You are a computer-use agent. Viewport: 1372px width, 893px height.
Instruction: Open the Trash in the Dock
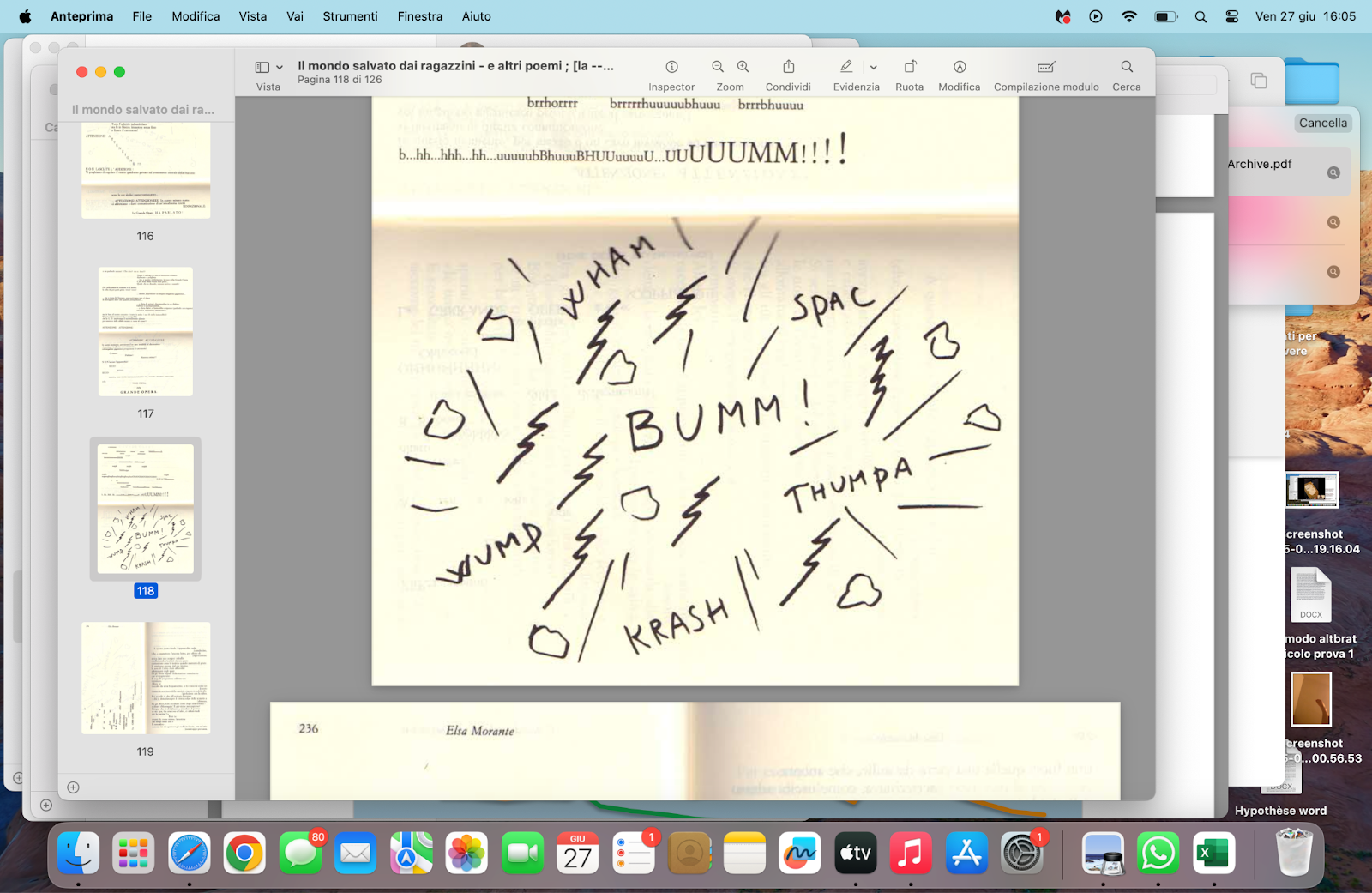tap(1294, 852)
